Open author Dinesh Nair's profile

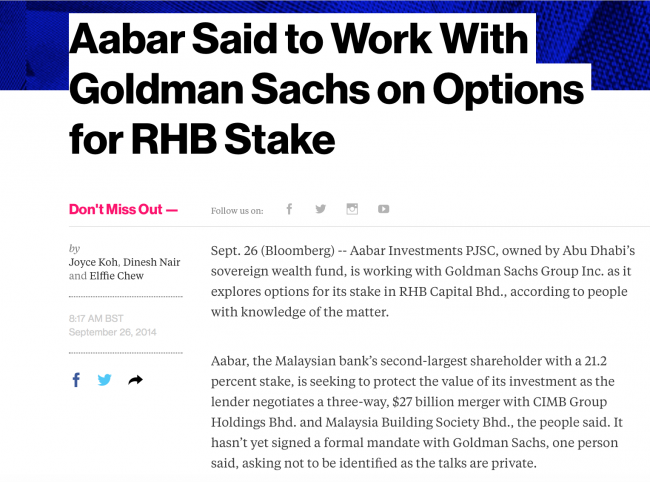152,262
